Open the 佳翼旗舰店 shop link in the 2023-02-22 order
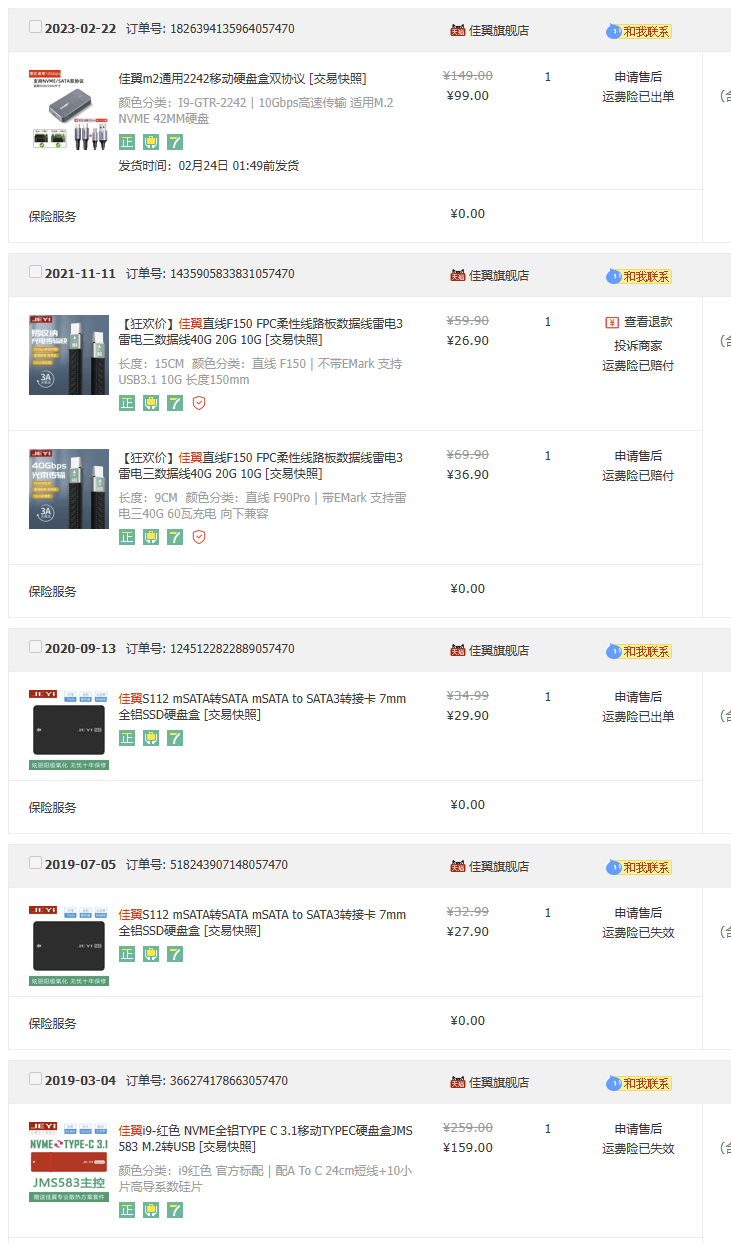This screenshot has height=1243, width=731. click(x=499, y=30)
